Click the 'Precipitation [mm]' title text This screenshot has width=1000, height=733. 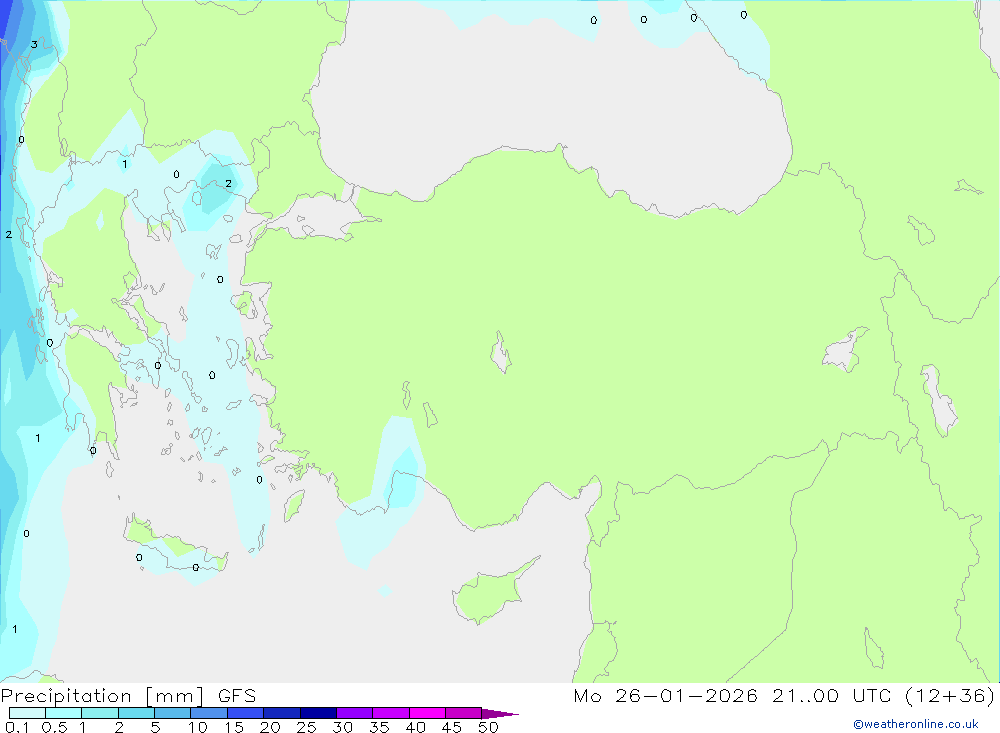[x=102, y=696]
